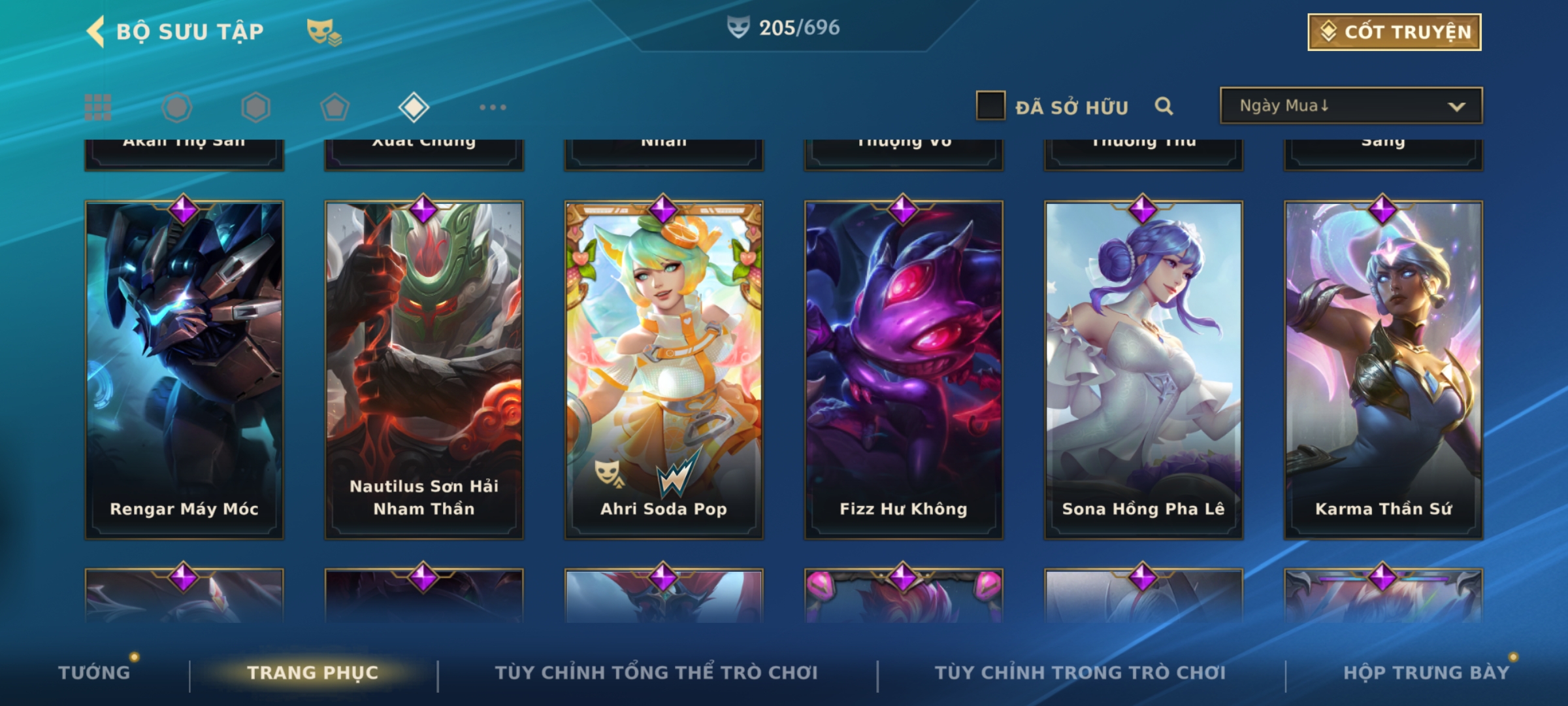Select the Ahri Soda Pop skin card
This screenshot has width=1568, height=706.
pos(664,370)
